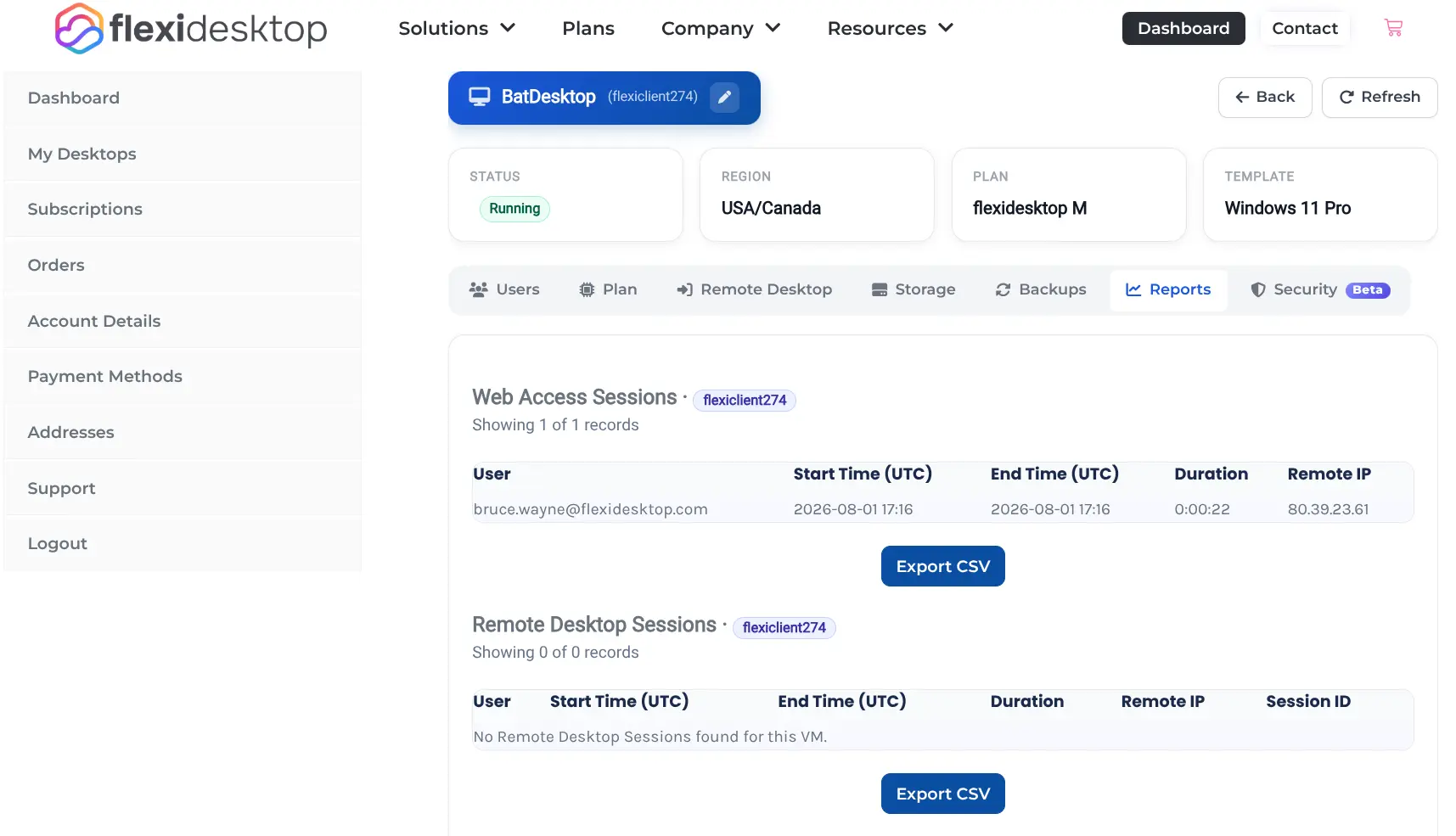Click the Windows 11 Pro template value

pos(1288,208)
